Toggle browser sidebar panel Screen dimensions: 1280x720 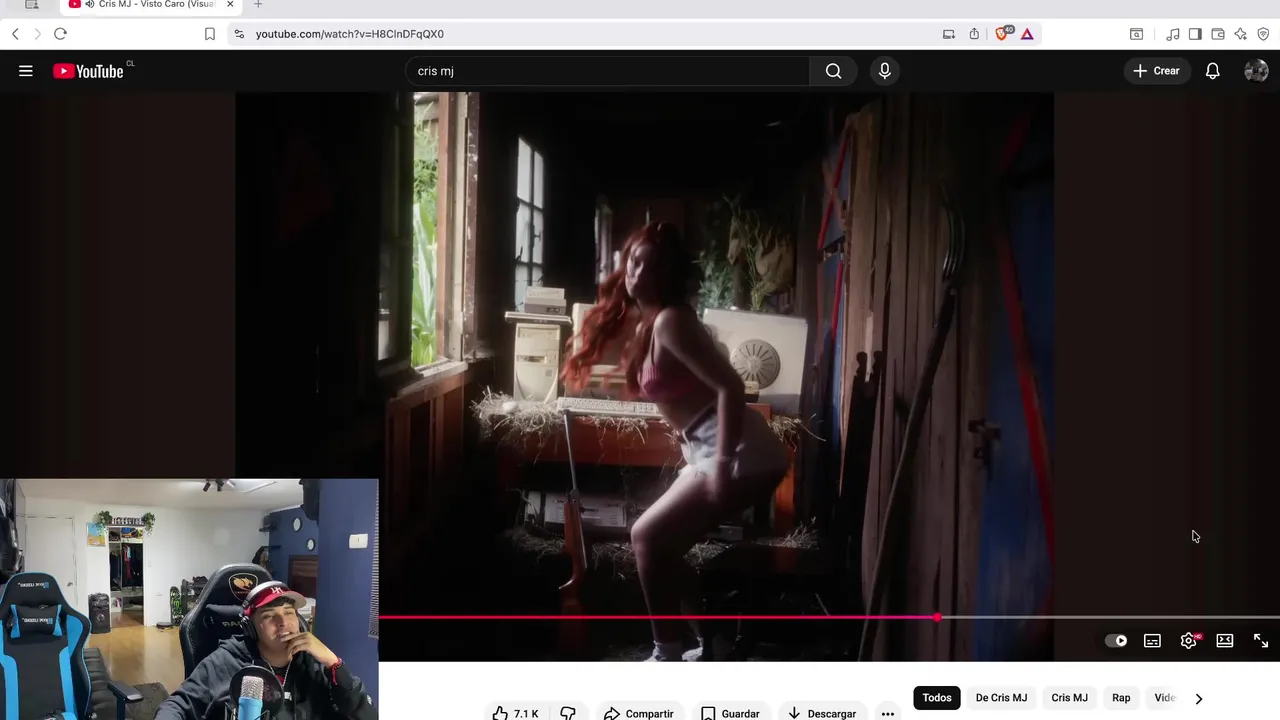[1195, 34]
